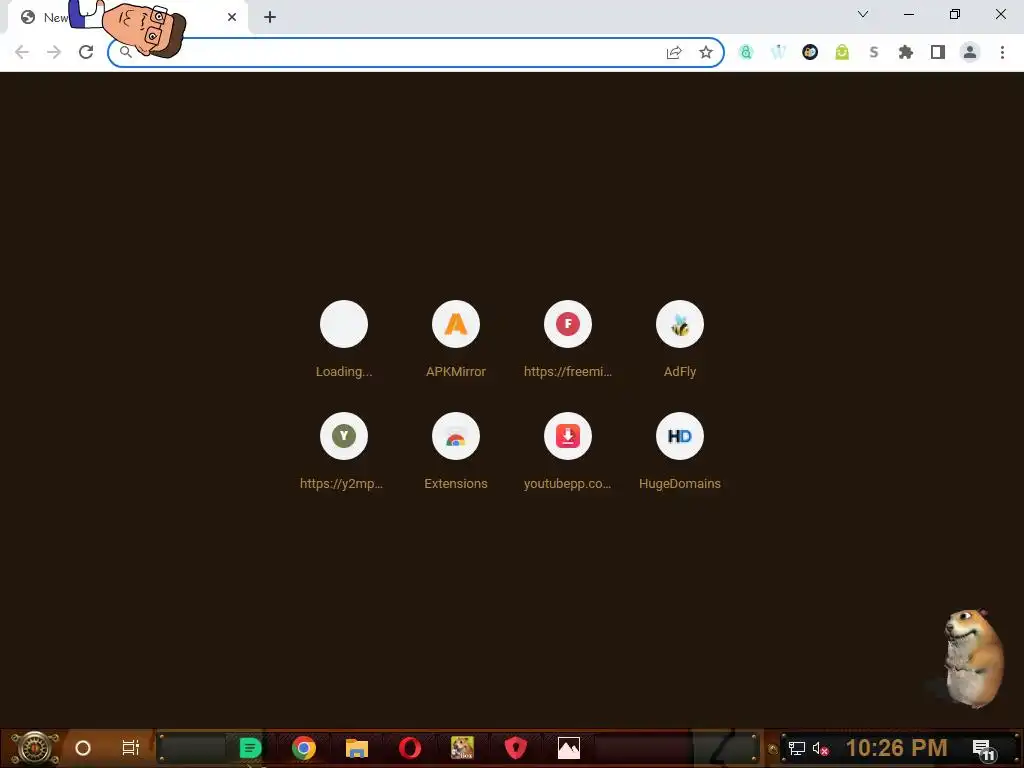Toggle the browser side panel
1024x768 pixels.
click(938, 52)
